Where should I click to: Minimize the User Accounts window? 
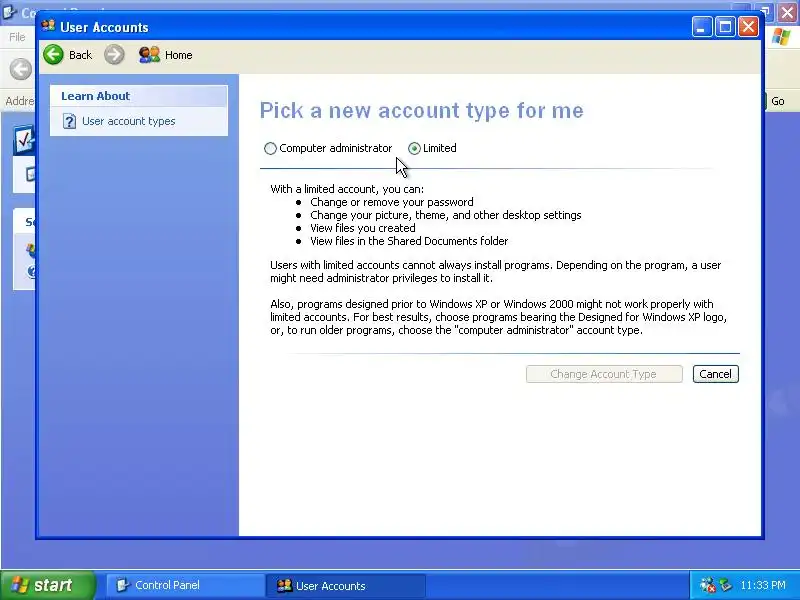tap(702, 27)
